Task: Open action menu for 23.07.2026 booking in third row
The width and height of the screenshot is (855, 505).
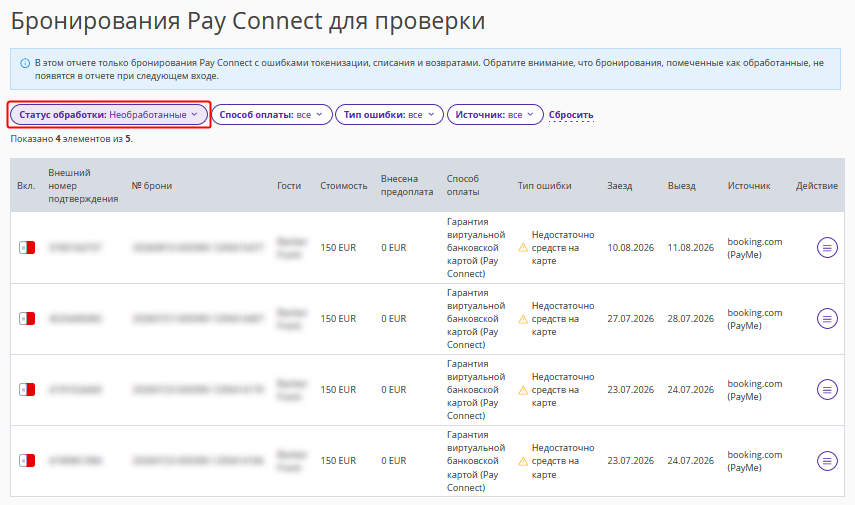Action: coord(827,389)
